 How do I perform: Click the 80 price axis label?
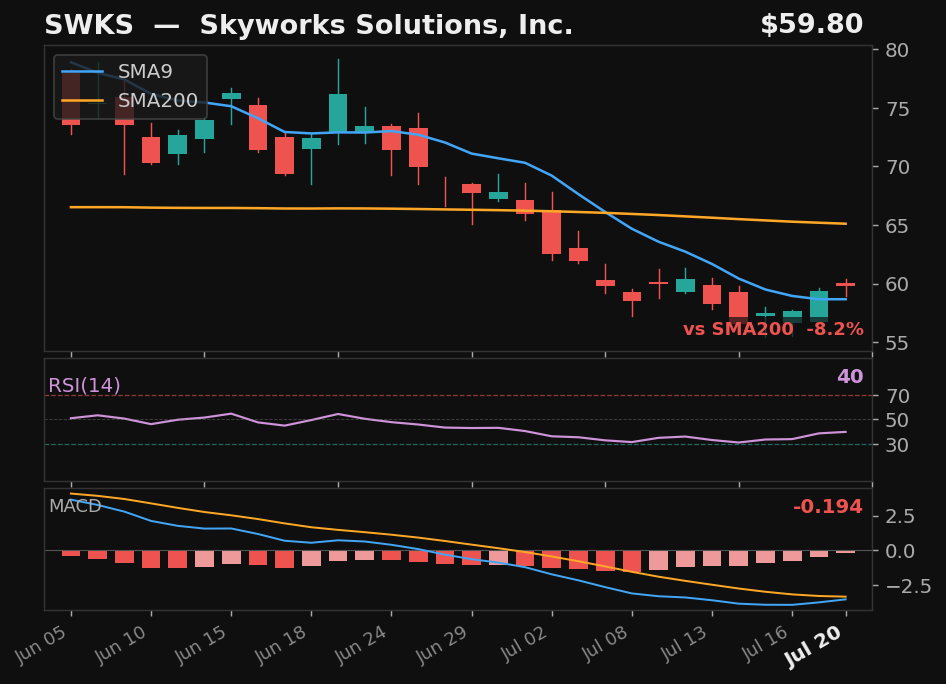pyautogui.click(x=897, y=50)
